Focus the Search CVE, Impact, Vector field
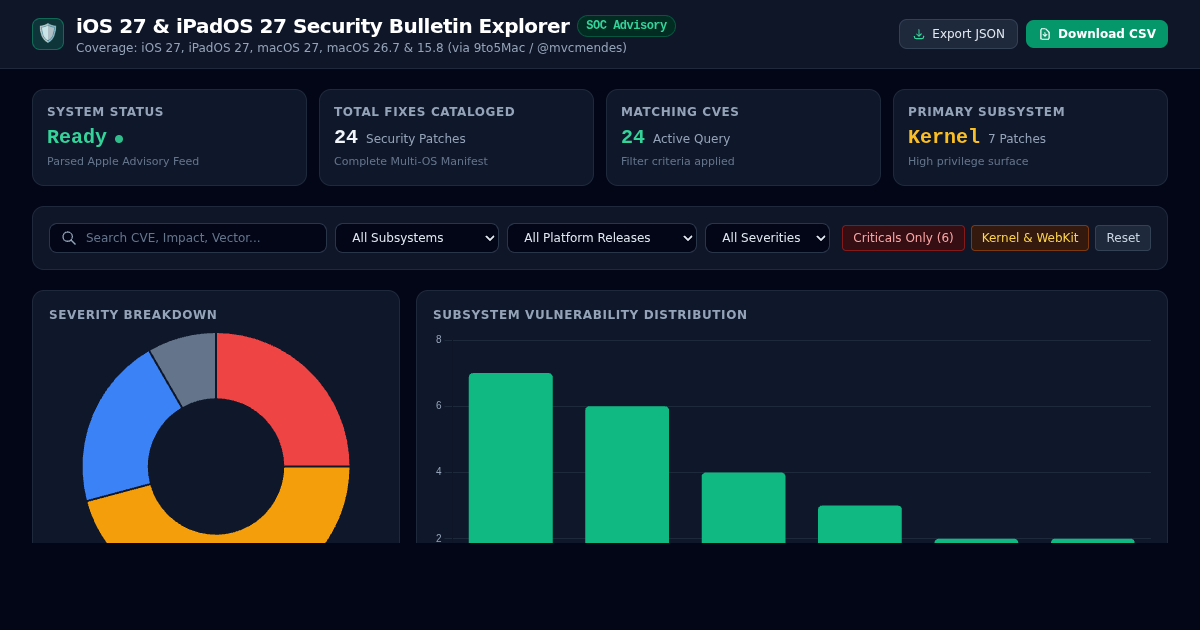The image size is (1200, 630). pyautogui.click(x=188, y=238)
